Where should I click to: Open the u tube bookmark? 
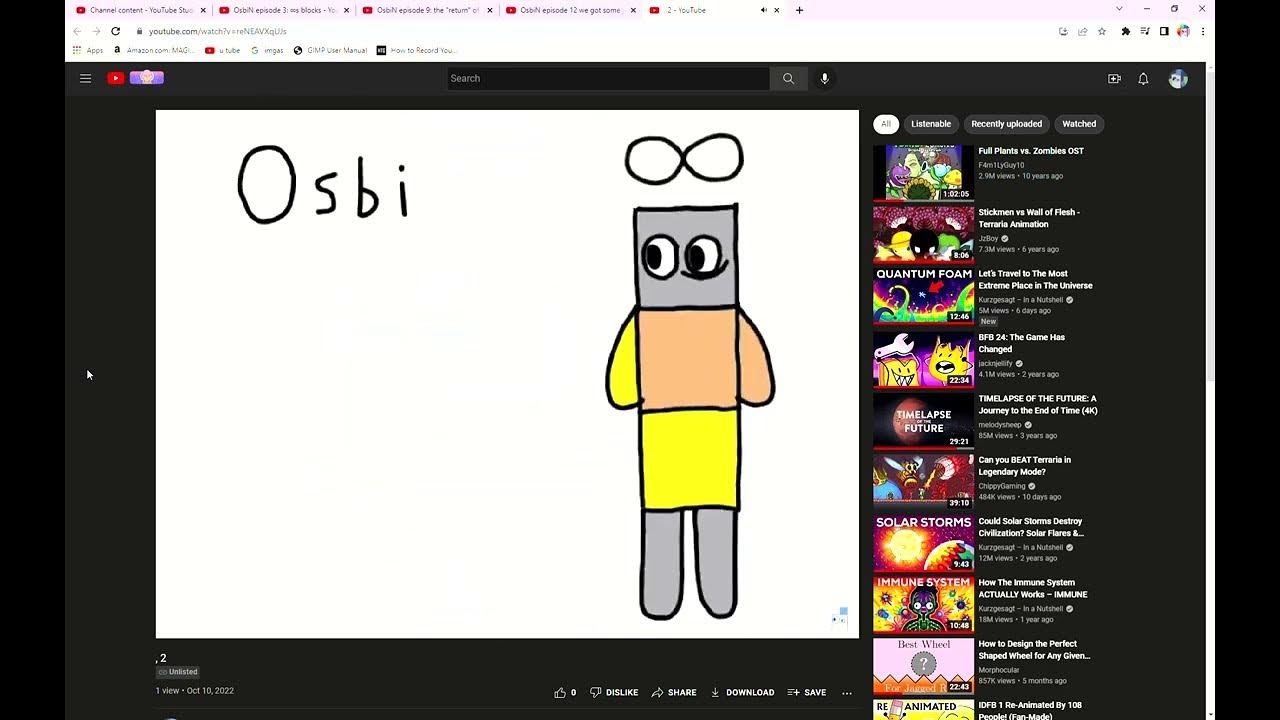(222, 50)
